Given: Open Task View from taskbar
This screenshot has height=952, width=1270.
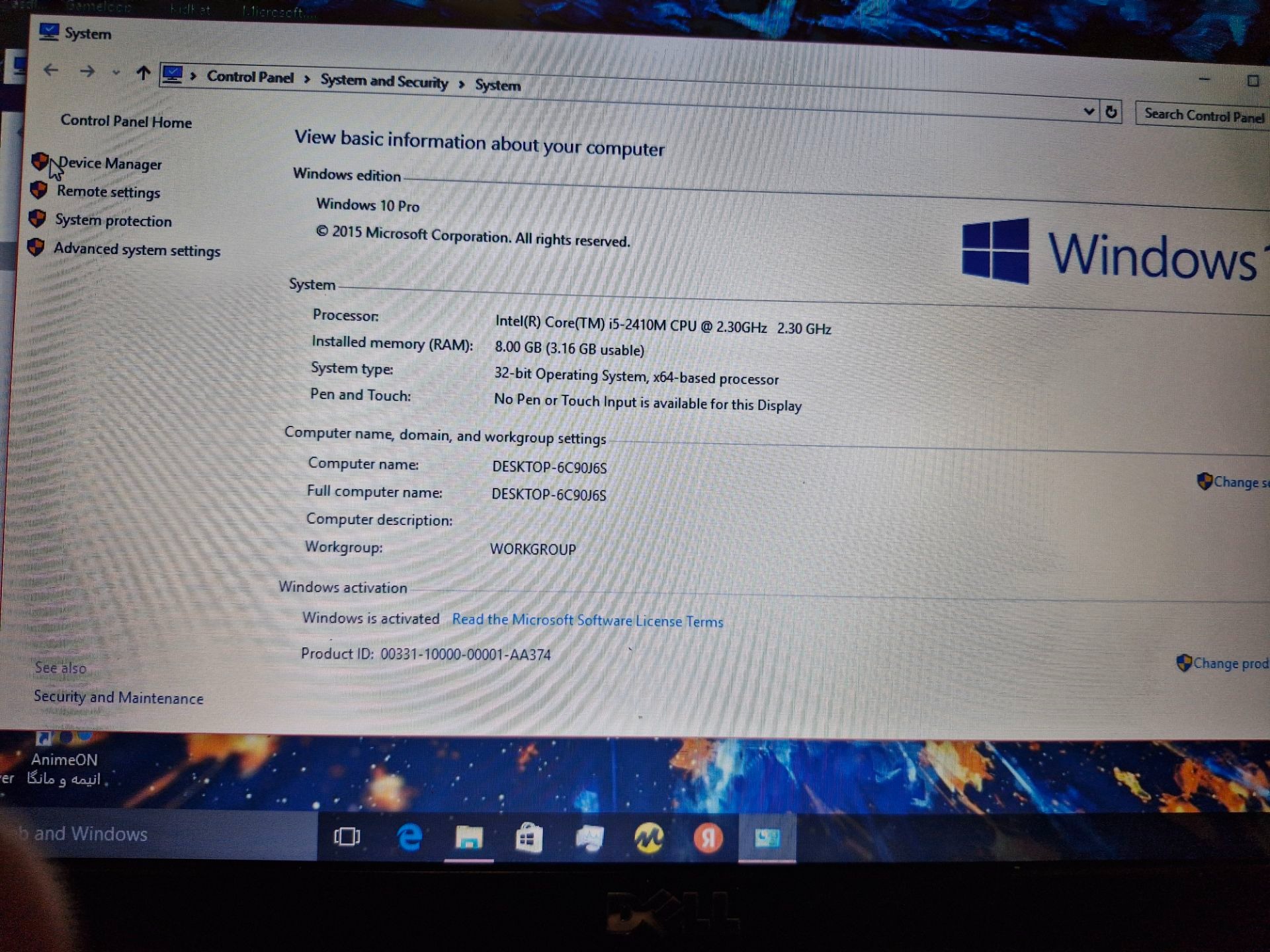Looking at the screenshot, I should [x=347, y=837].
